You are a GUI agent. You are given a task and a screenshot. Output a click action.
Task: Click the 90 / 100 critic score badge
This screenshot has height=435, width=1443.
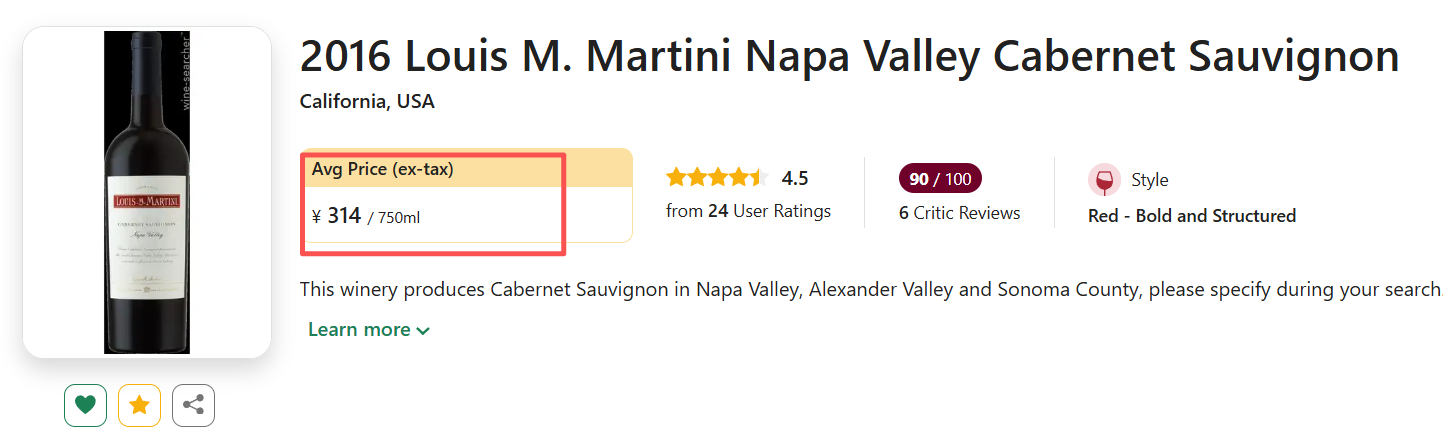coord(940,179)
